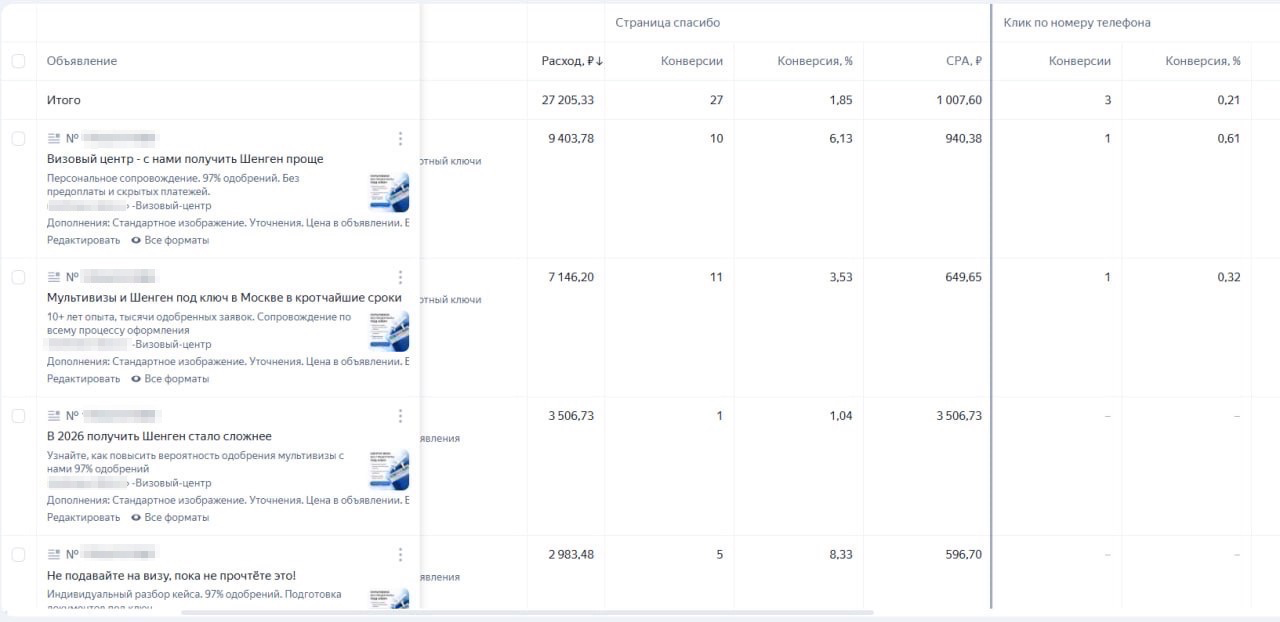This screenshot has width=1280, height=622.
Task: Click 'Редактировать' under 'Мультивизы и Шенген' ad
Action: 83,379
